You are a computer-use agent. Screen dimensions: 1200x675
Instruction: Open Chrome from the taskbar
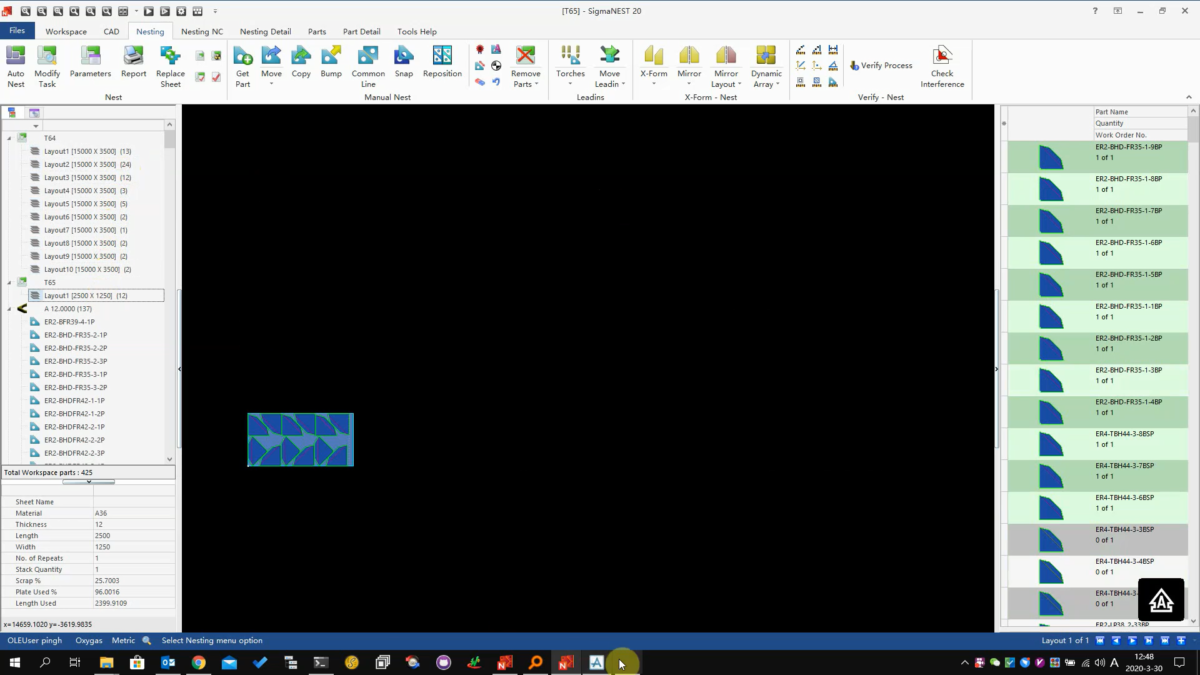click(x=198, y=662)
